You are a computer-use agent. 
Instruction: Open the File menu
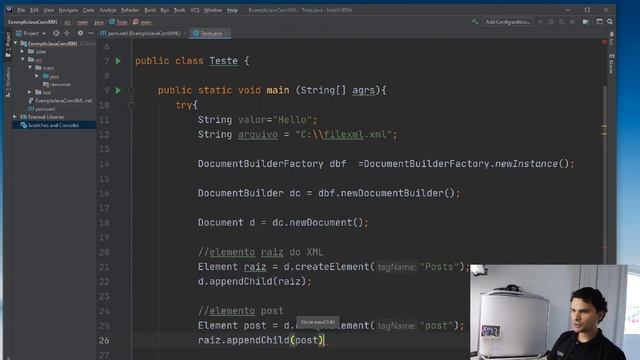[x=21, y=10]
